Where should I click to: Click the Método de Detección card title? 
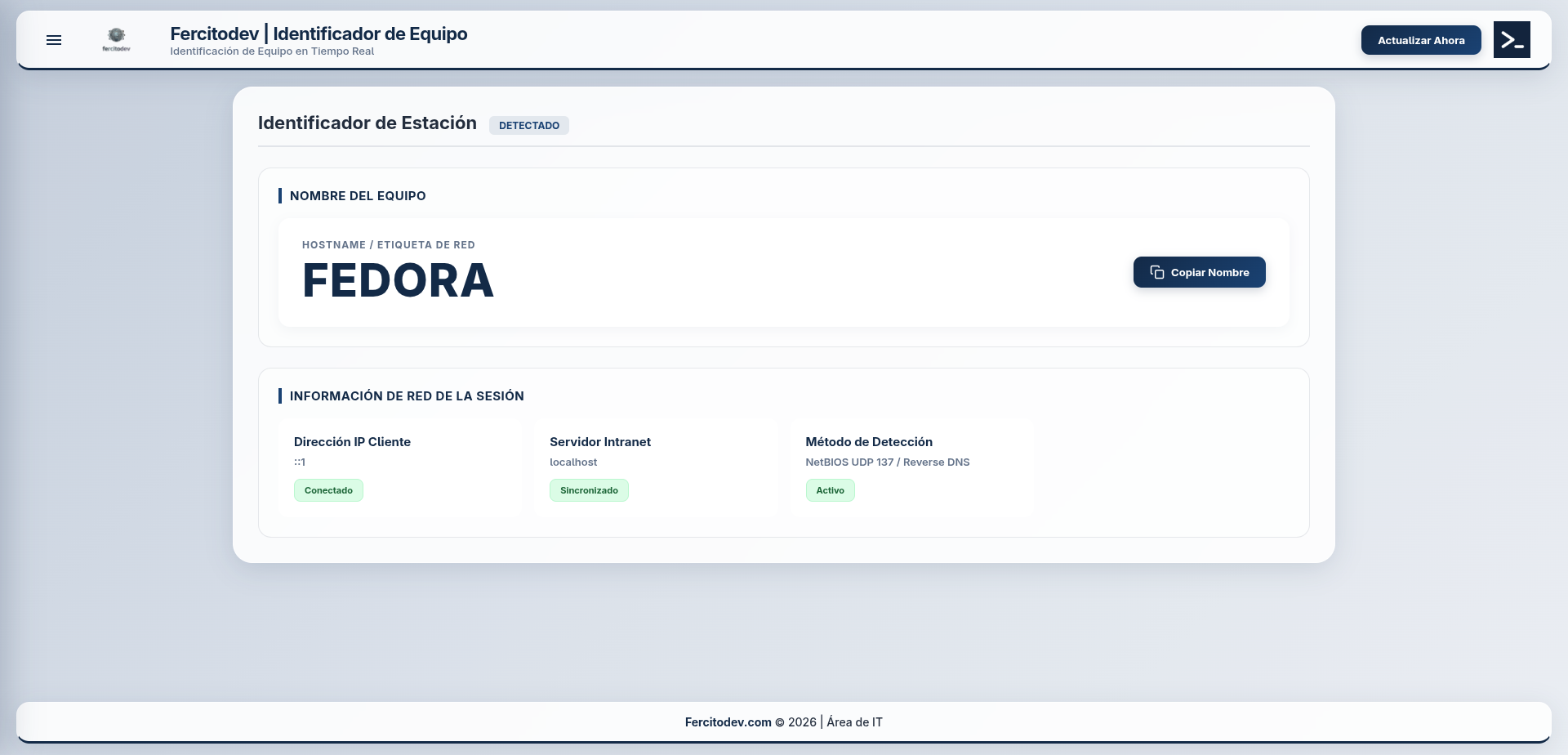point(869,442)
